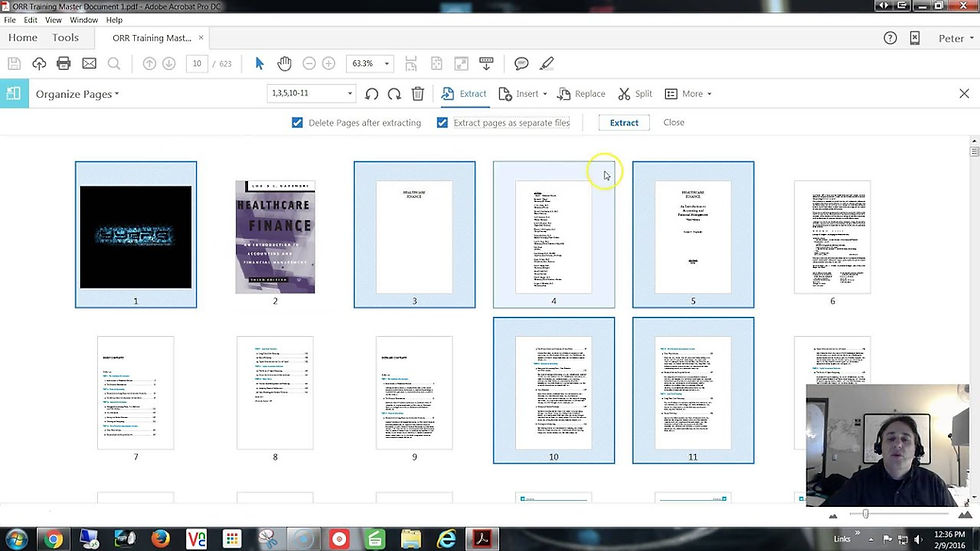
Task: Click the full screen mode icon
Action: [x=461, y=63]
